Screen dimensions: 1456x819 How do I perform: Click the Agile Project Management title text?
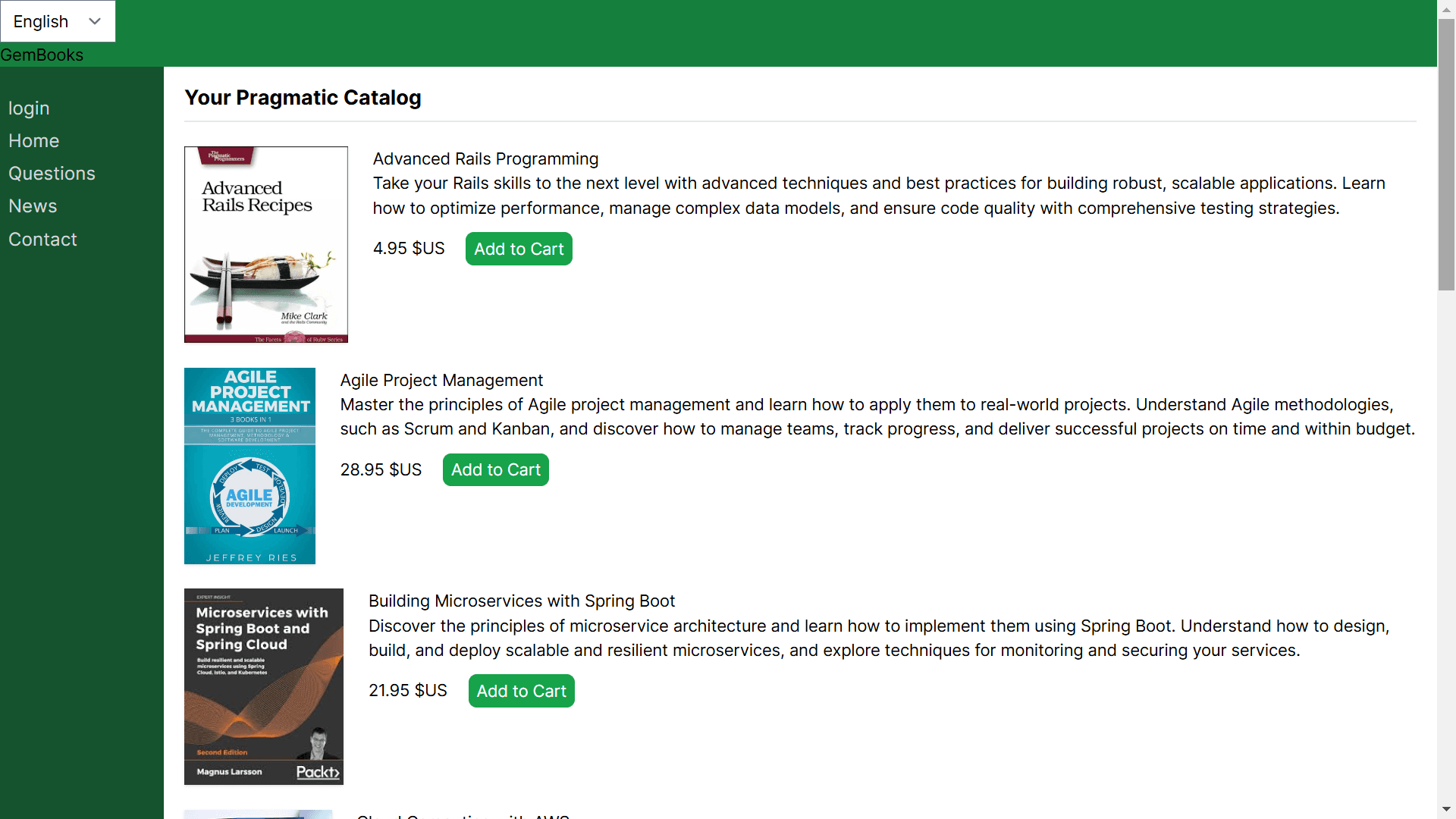coord(441,381)
